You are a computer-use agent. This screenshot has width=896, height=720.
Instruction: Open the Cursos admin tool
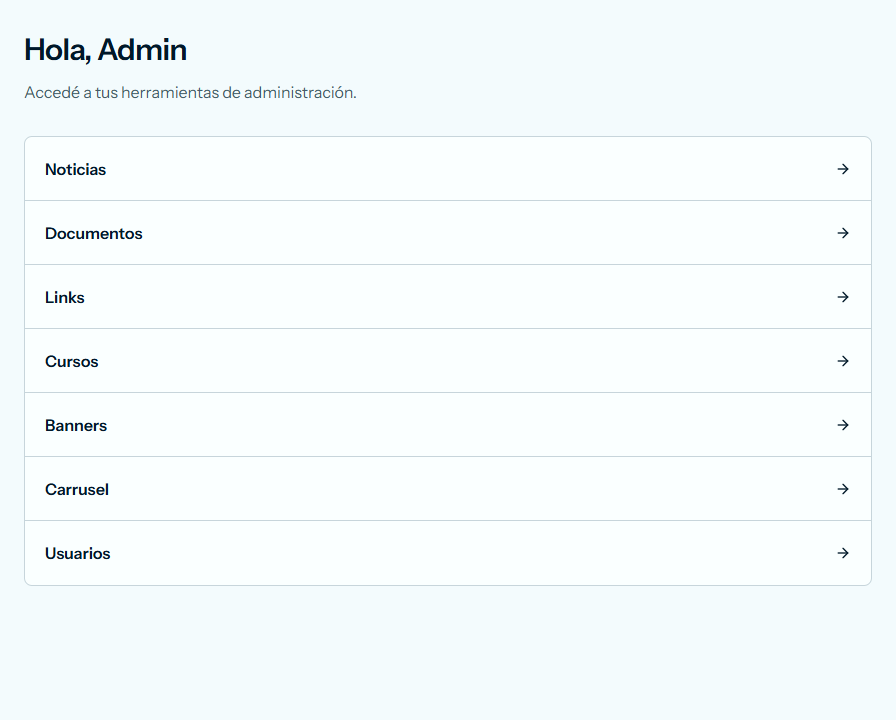click(448, 361)
